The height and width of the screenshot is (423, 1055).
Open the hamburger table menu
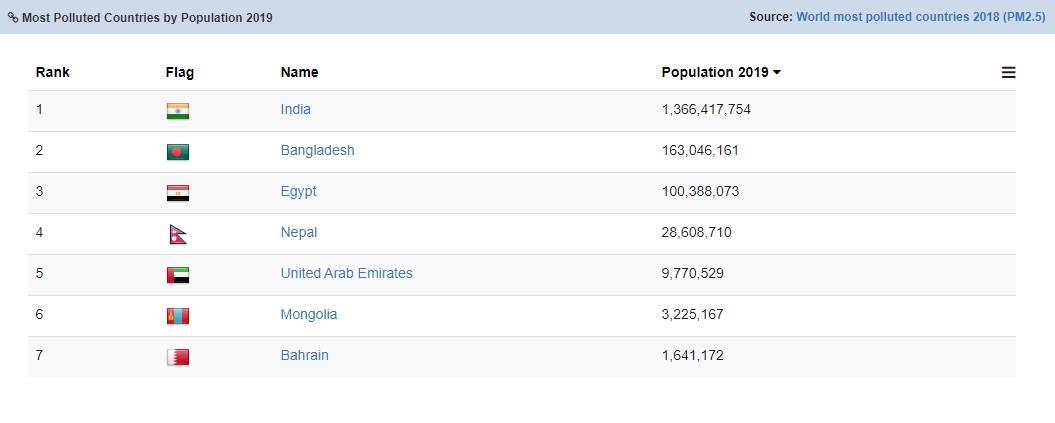click(x=1008, y=72)
